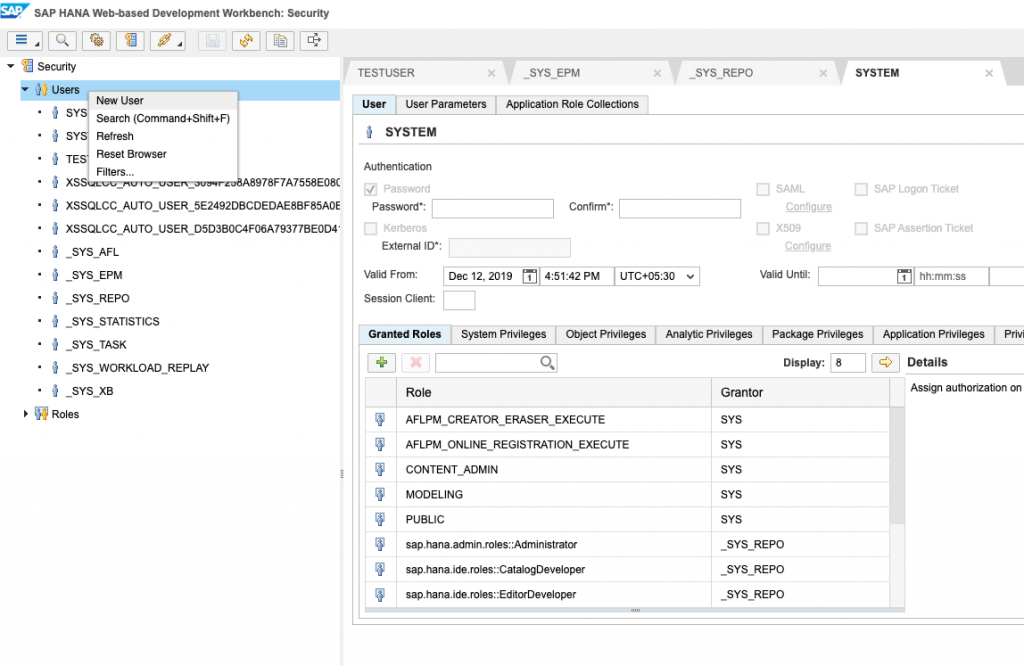Switch to the TESTUSER editor tab
The height and width of the screenshot is (666, 1024).
(x=386, y=73)
